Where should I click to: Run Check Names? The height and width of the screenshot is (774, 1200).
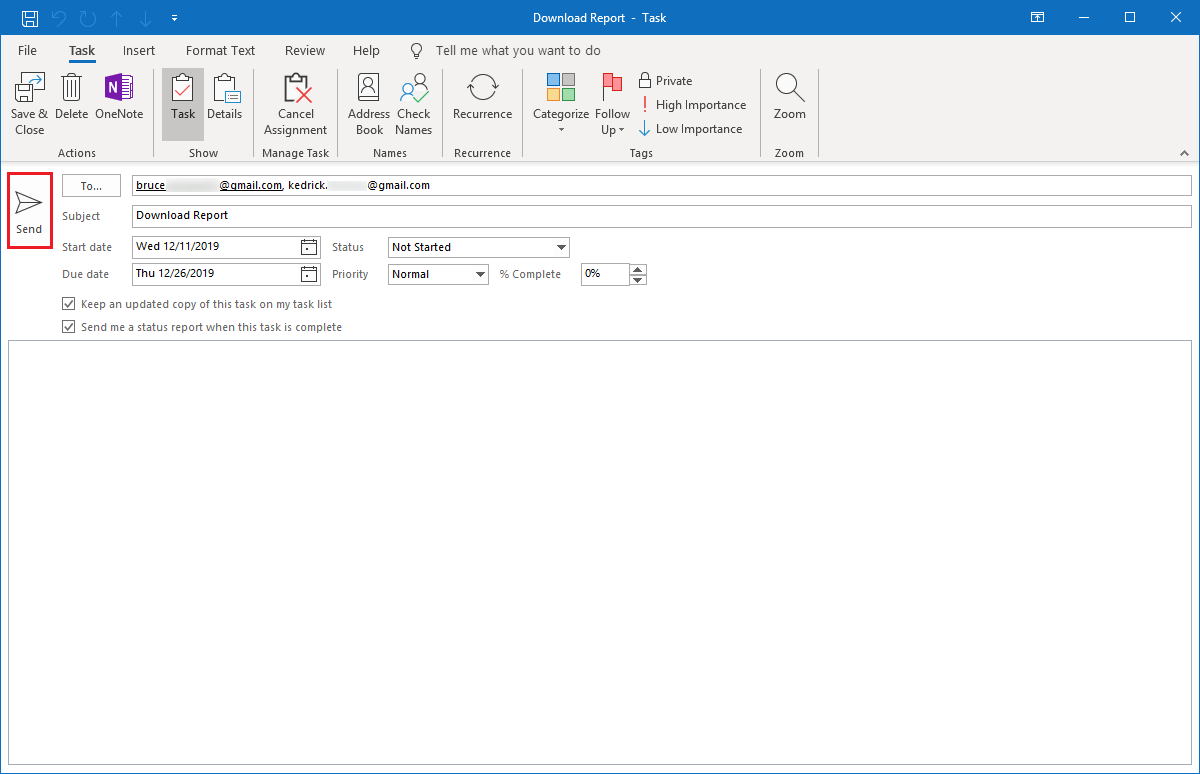[413, 105]
